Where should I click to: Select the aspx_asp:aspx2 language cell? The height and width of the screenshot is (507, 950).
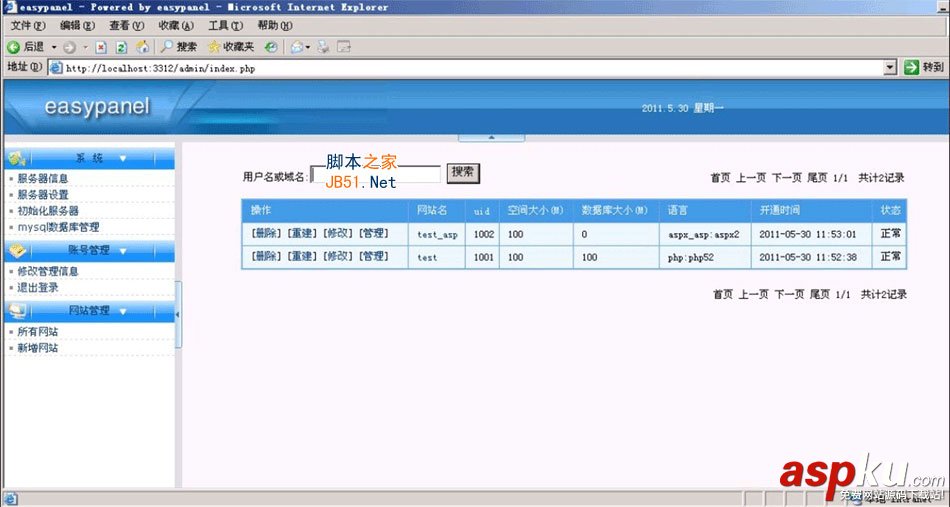click(x=704, y=234)
